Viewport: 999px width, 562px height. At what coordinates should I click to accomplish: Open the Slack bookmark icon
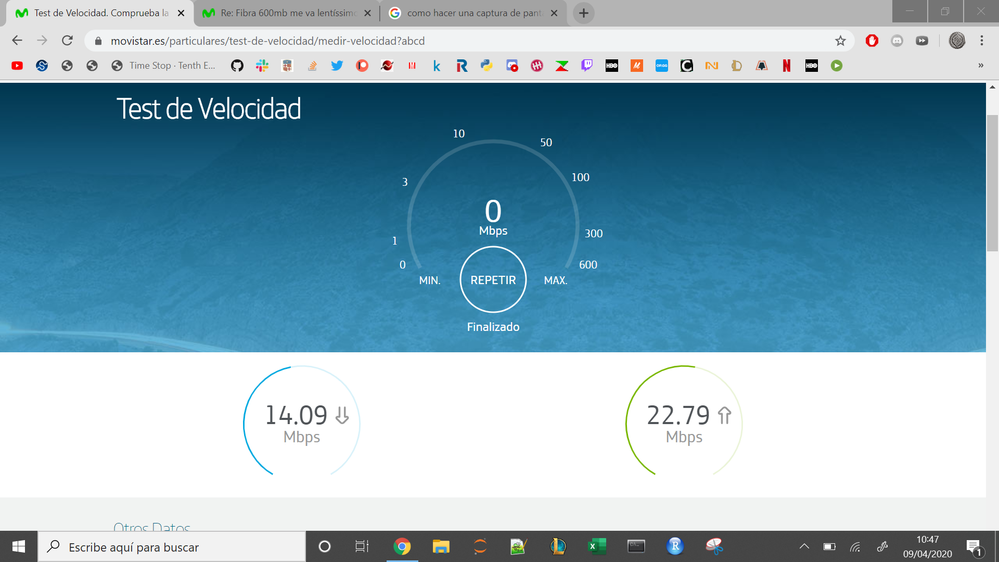(262, 66)
